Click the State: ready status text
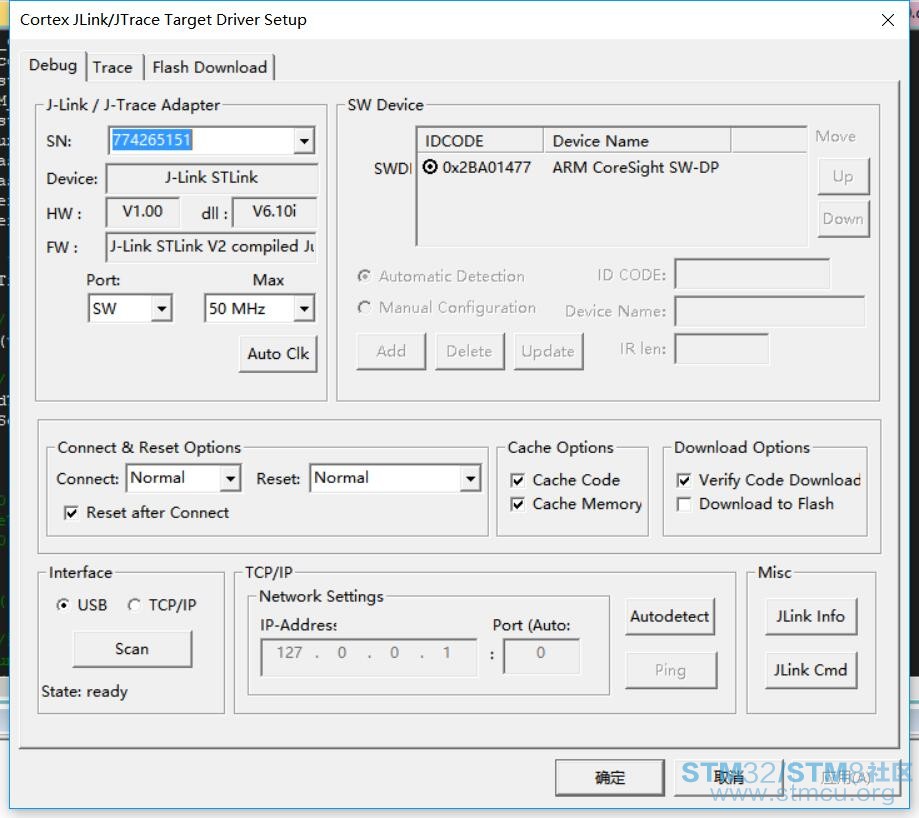This screenshot has width=919, height=818. [x=84, y=692]
